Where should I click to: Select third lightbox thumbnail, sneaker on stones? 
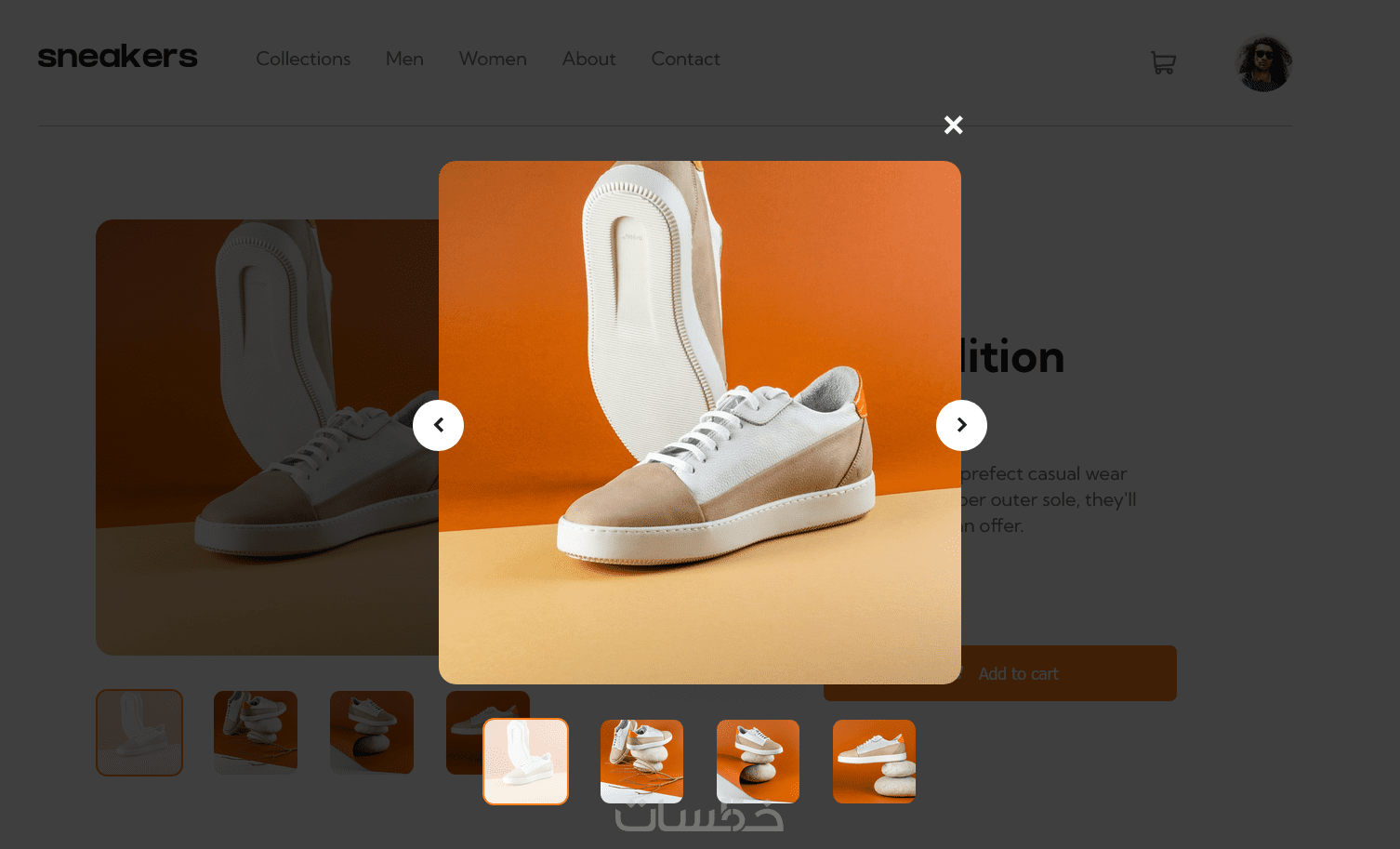(758, 762)
